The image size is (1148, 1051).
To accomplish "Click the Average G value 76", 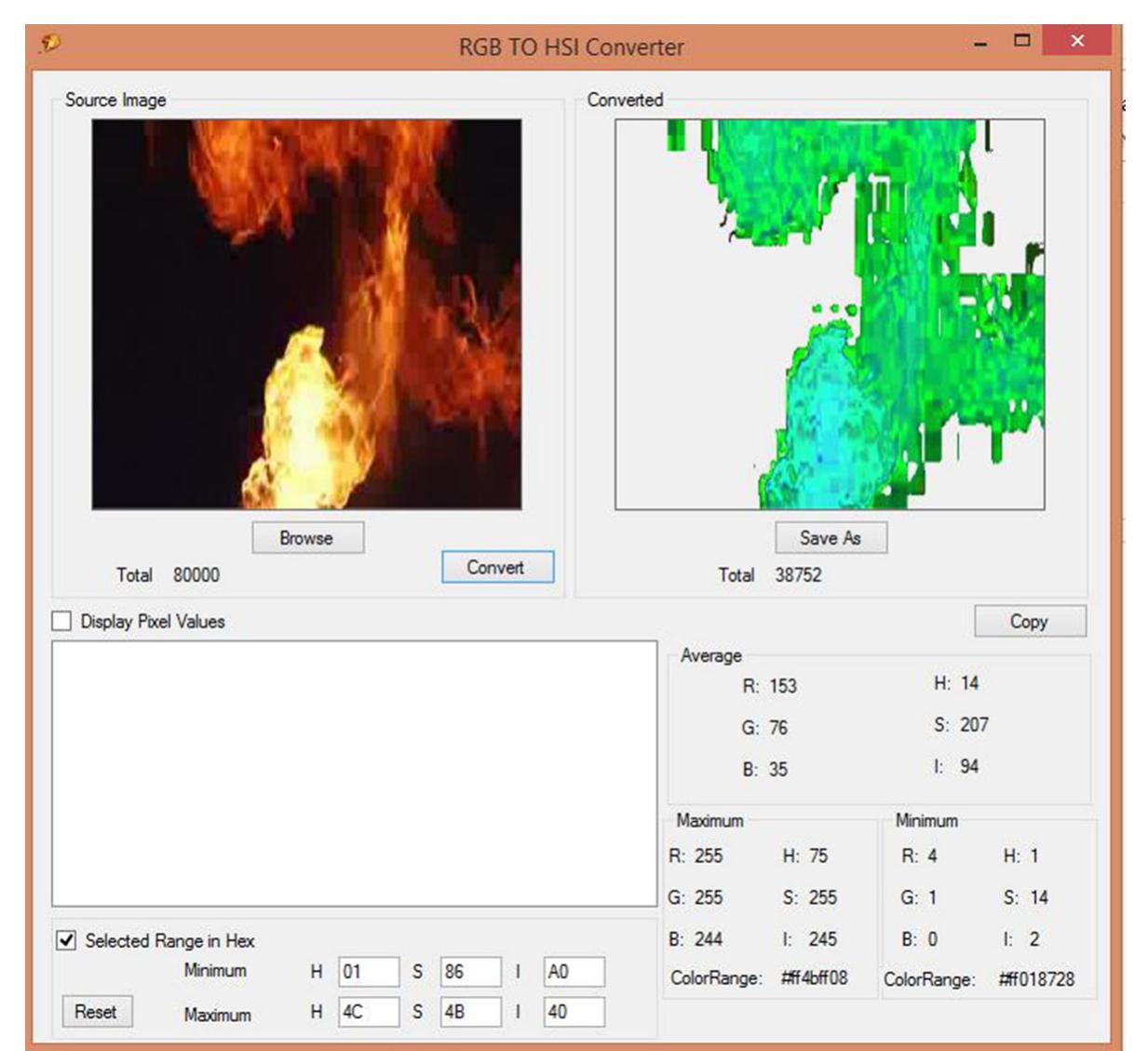I will [x=778, y=728].
